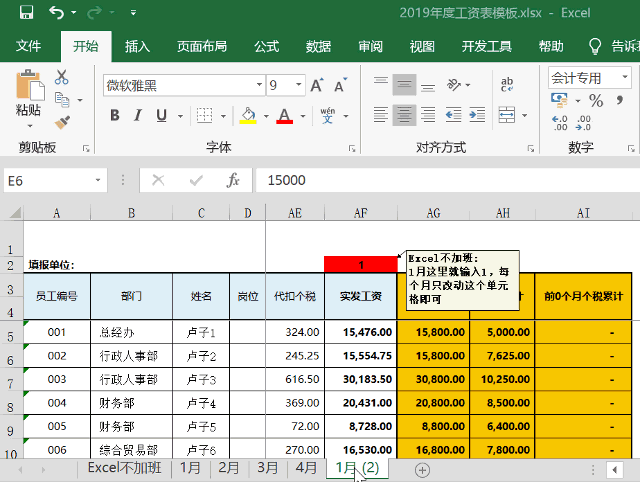Select the red cell containing 1
The width and height of the screenshot is (640, 482).
[361, 264]
